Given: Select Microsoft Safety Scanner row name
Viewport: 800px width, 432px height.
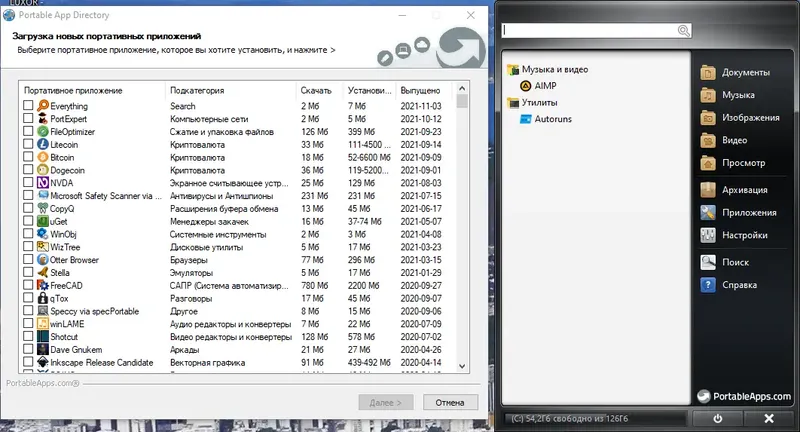Looking at the screenshot, I should pos(106,196).
